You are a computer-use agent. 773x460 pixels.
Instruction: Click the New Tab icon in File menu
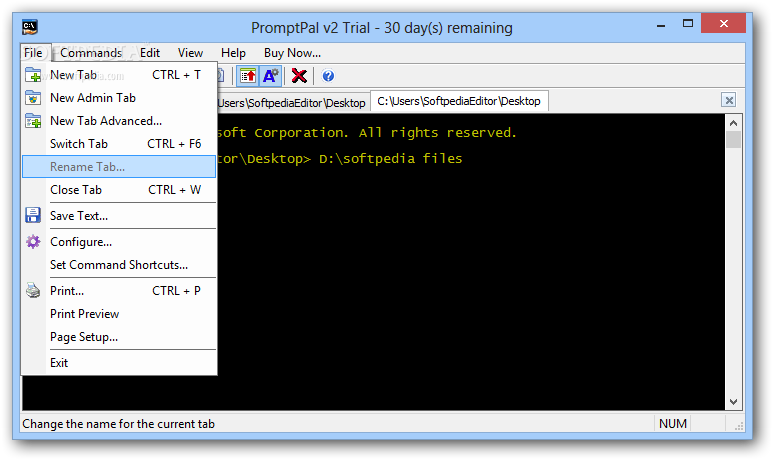pos(33,75)
